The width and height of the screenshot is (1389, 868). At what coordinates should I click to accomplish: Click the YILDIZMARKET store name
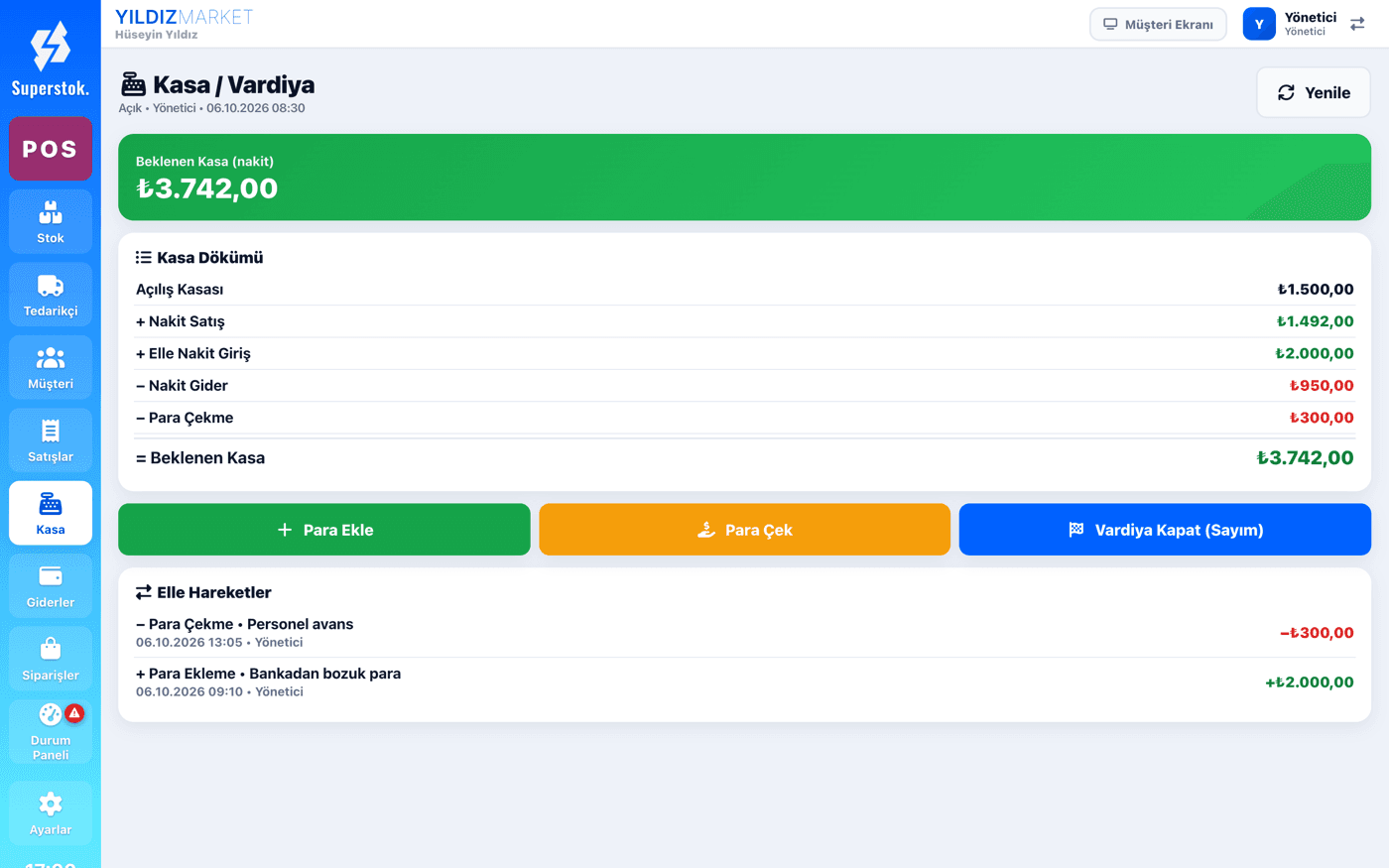point(185,17)
